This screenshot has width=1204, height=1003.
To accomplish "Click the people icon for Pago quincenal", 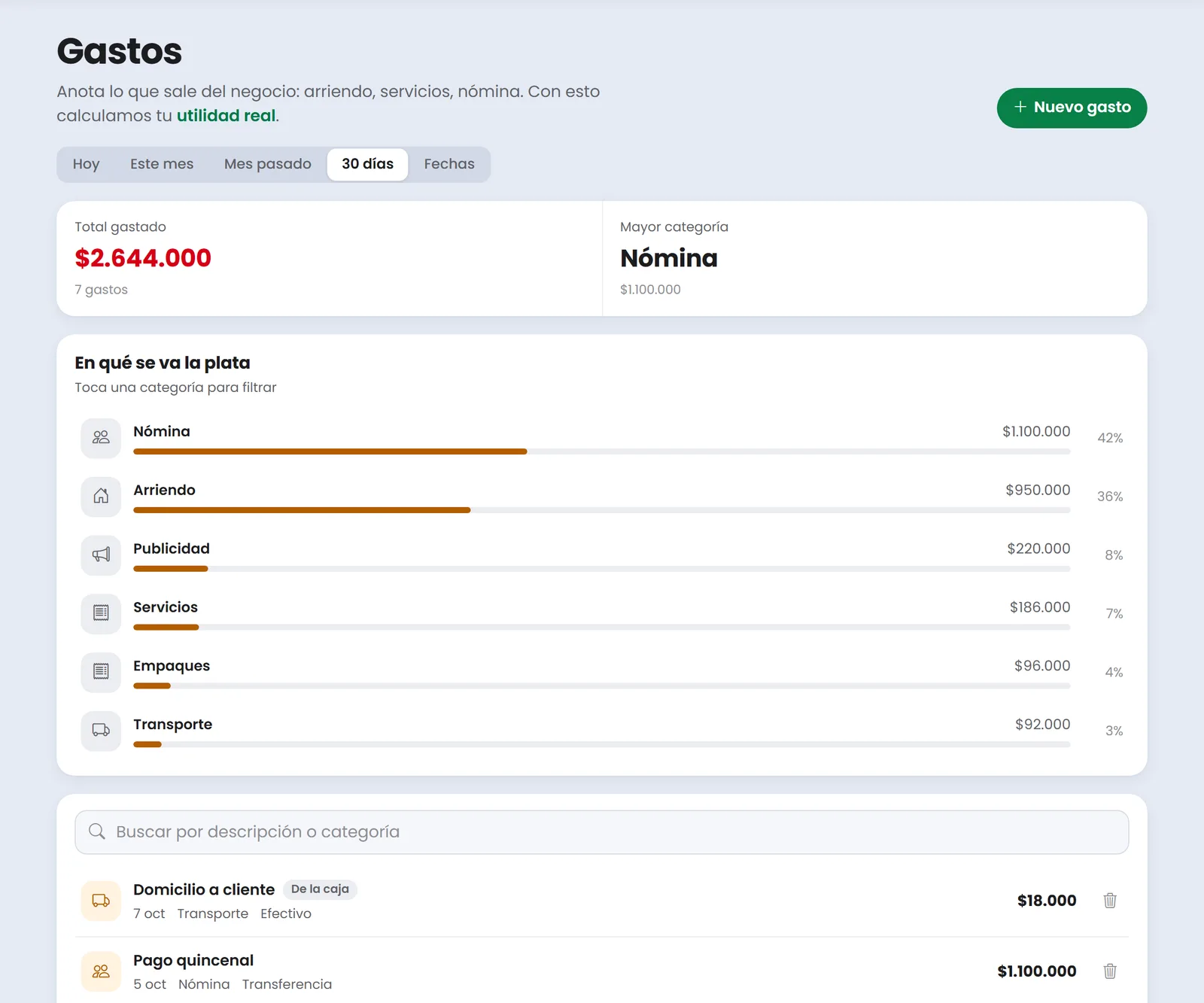I will point(101,971).
